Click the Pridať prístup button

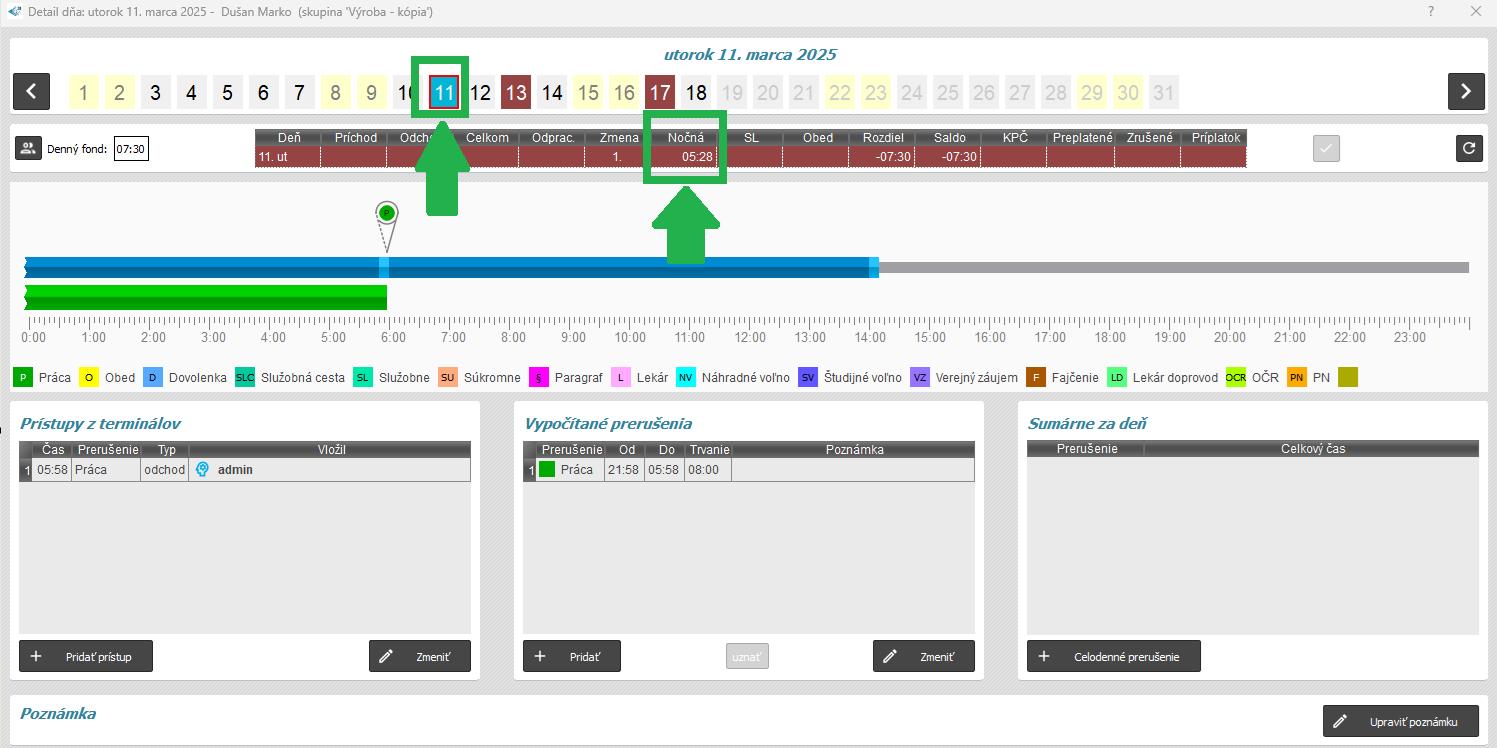(86, 657)
